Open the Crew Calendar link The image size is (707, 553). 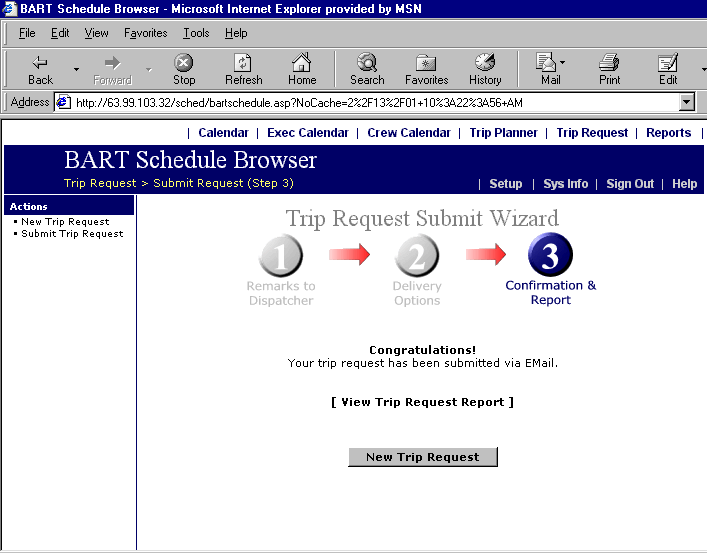point(409,133)
